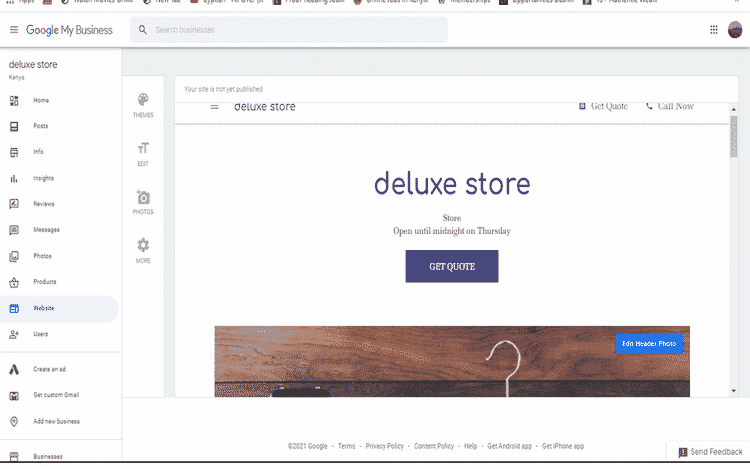750x469 pixels.
Task: Open the account profile avatar
Action: [x=735, y=30]
